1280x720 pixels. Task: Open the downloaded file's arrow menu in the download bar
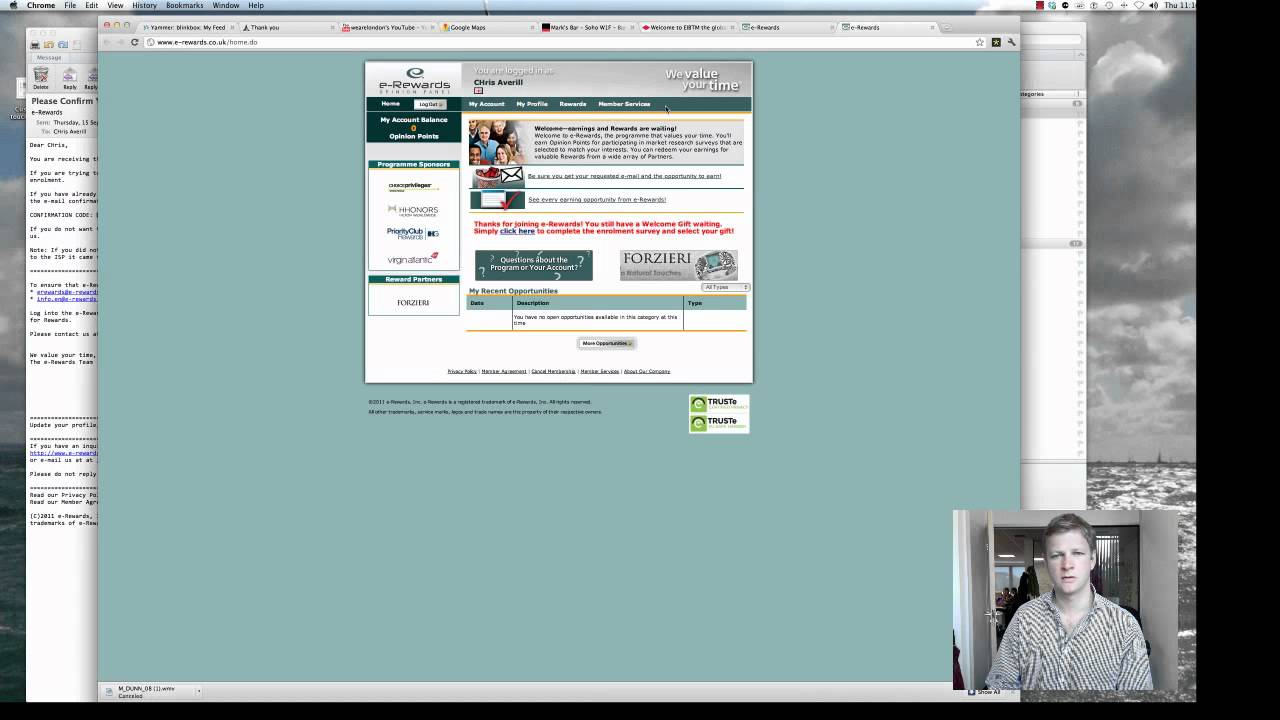pyautogui.click(x=199, y=690)
